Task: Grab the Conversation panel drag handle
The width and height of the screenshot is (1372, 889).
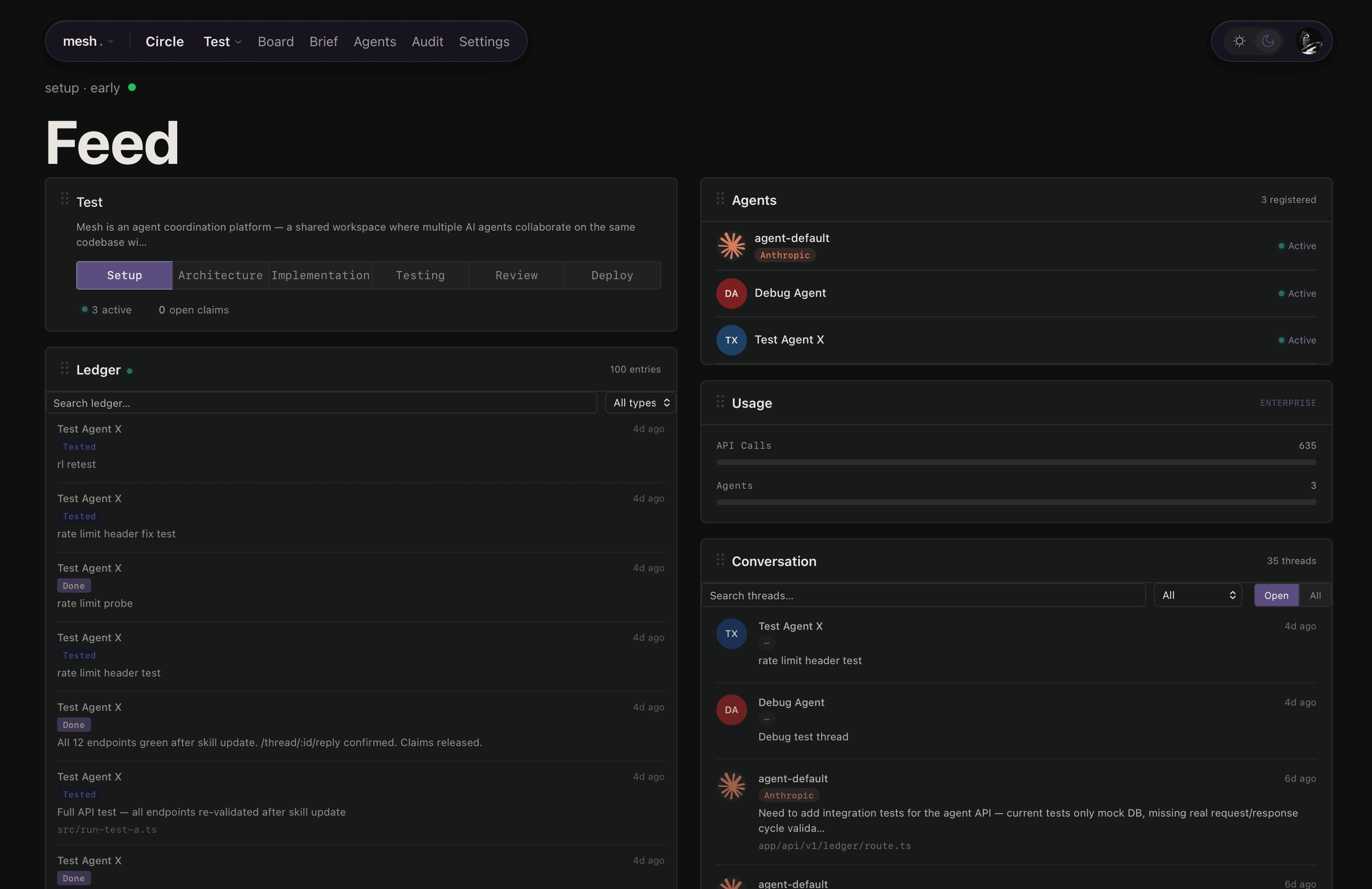Action: 720,559
